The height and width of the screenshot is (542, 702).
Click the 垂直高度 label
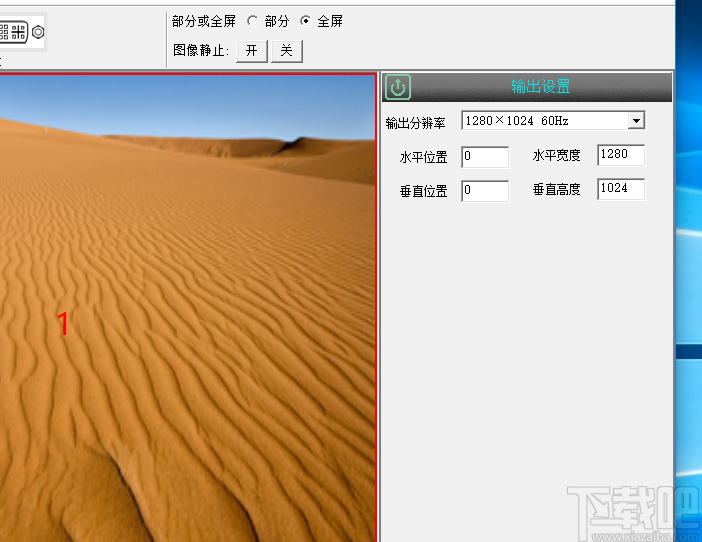pyautogui.click(x=556, y=189)
